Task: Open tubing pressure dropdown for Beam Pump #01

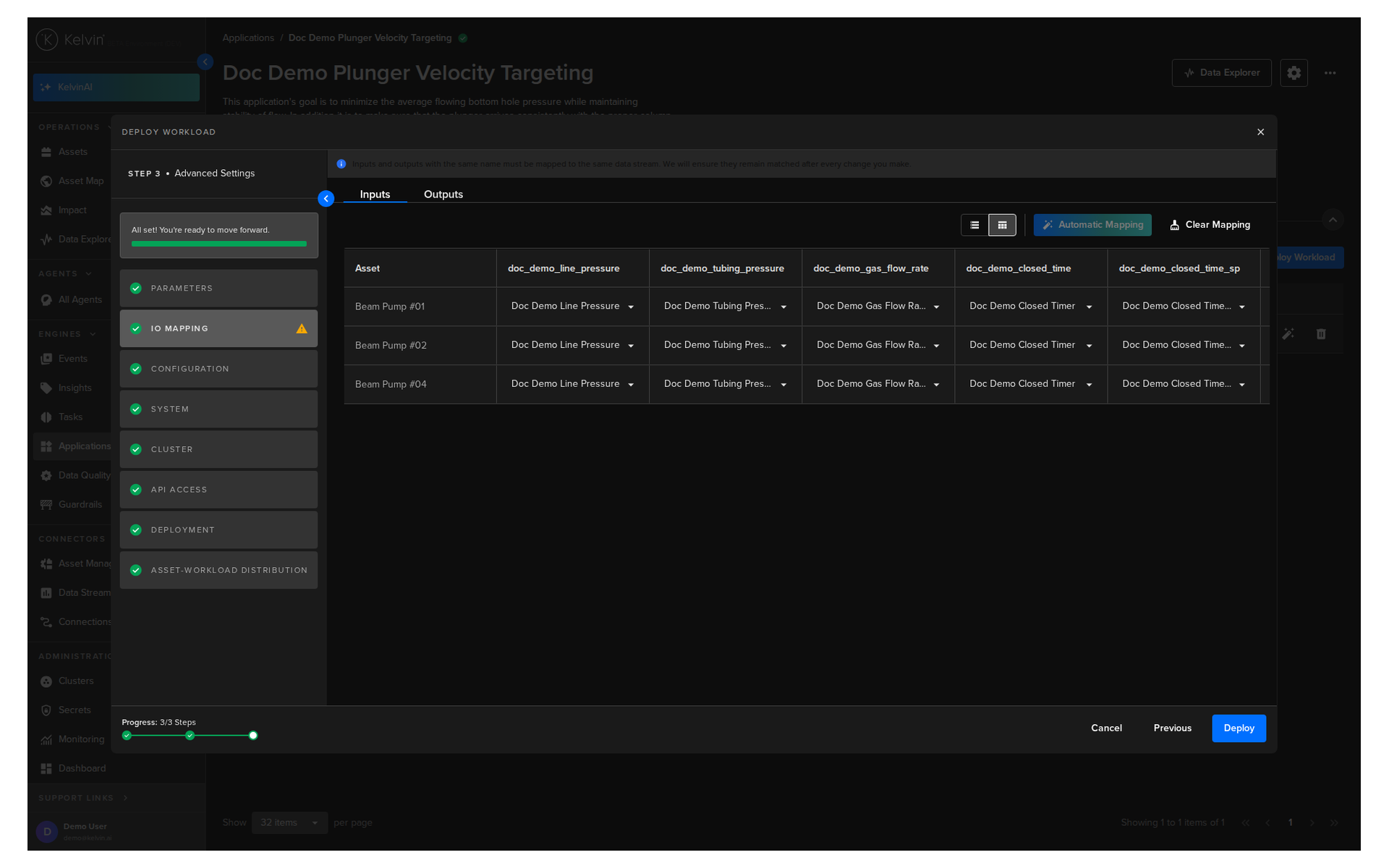Action: pyautogui.click(x=725, y=306)
